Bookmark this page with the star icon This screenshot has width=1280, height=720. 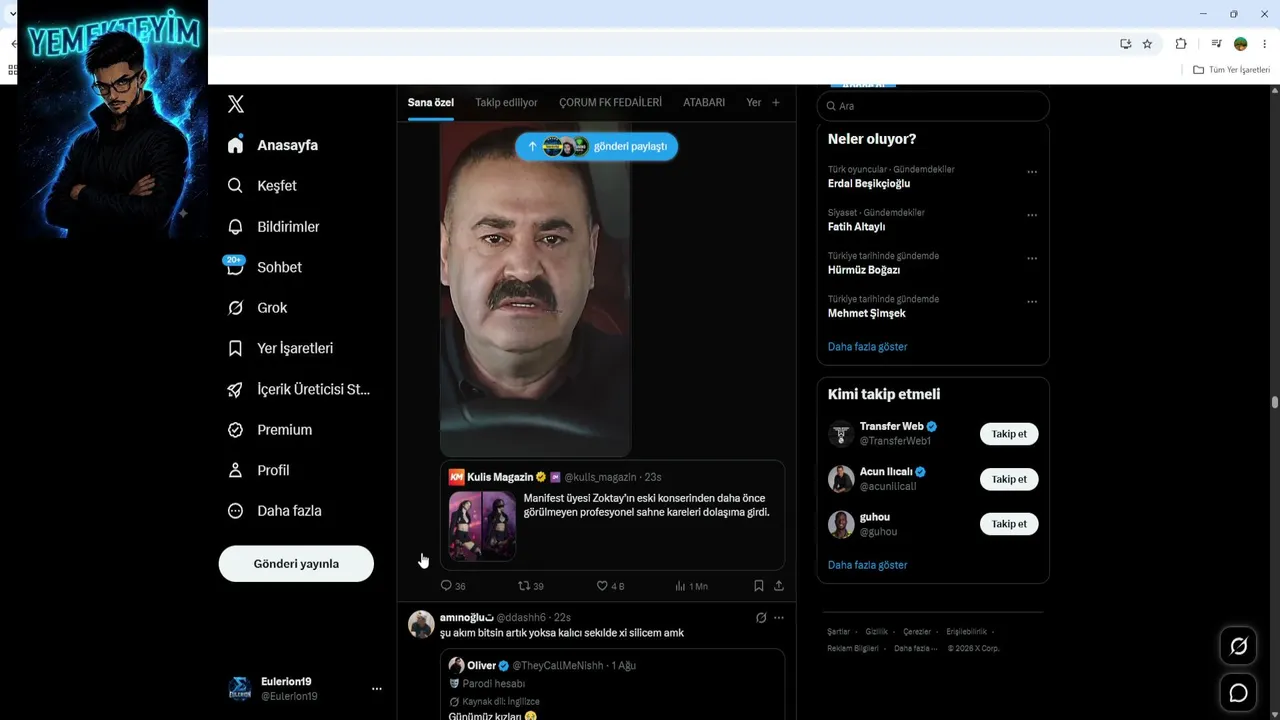(1147, 44)
